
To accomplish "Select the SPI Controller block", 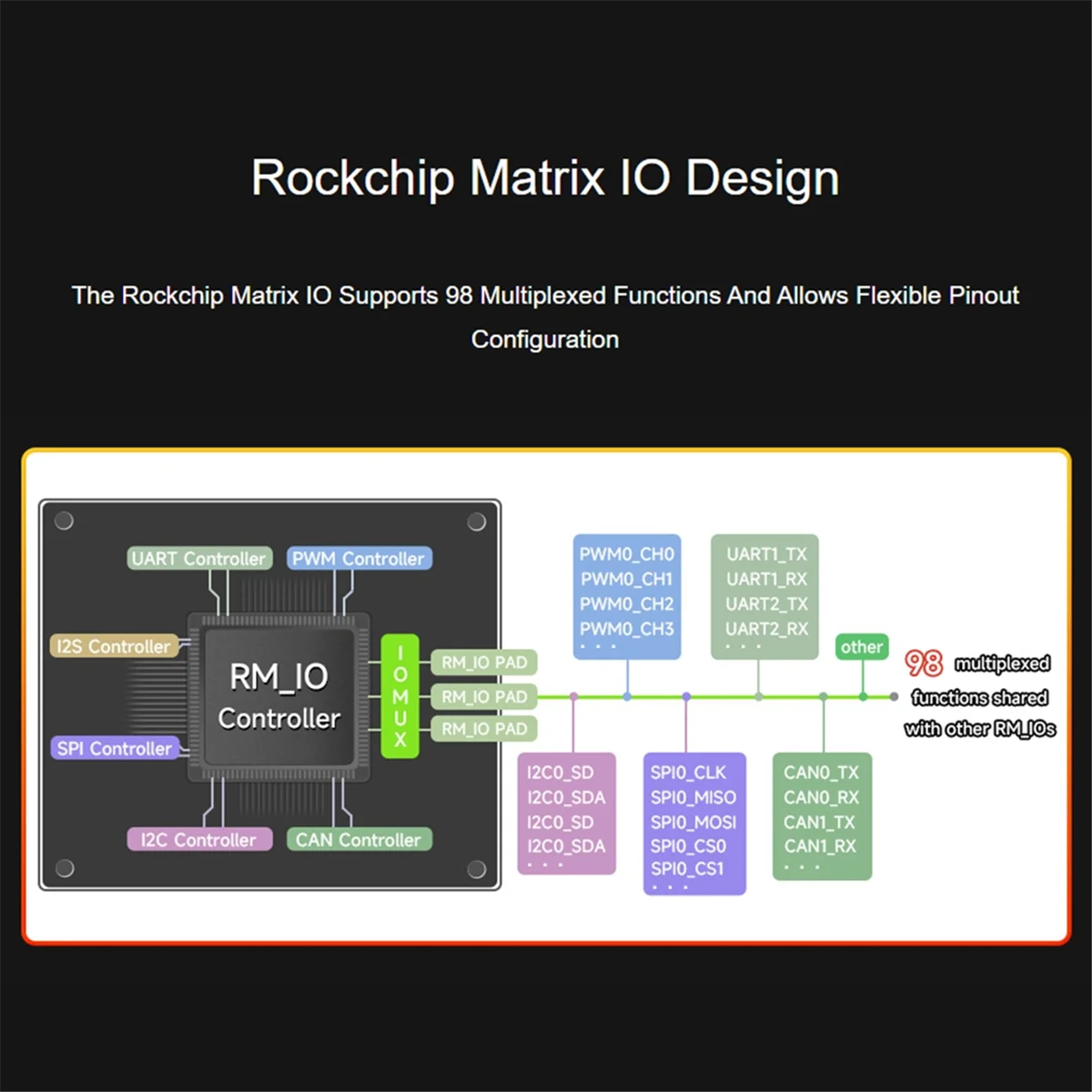I will (116, 748).
